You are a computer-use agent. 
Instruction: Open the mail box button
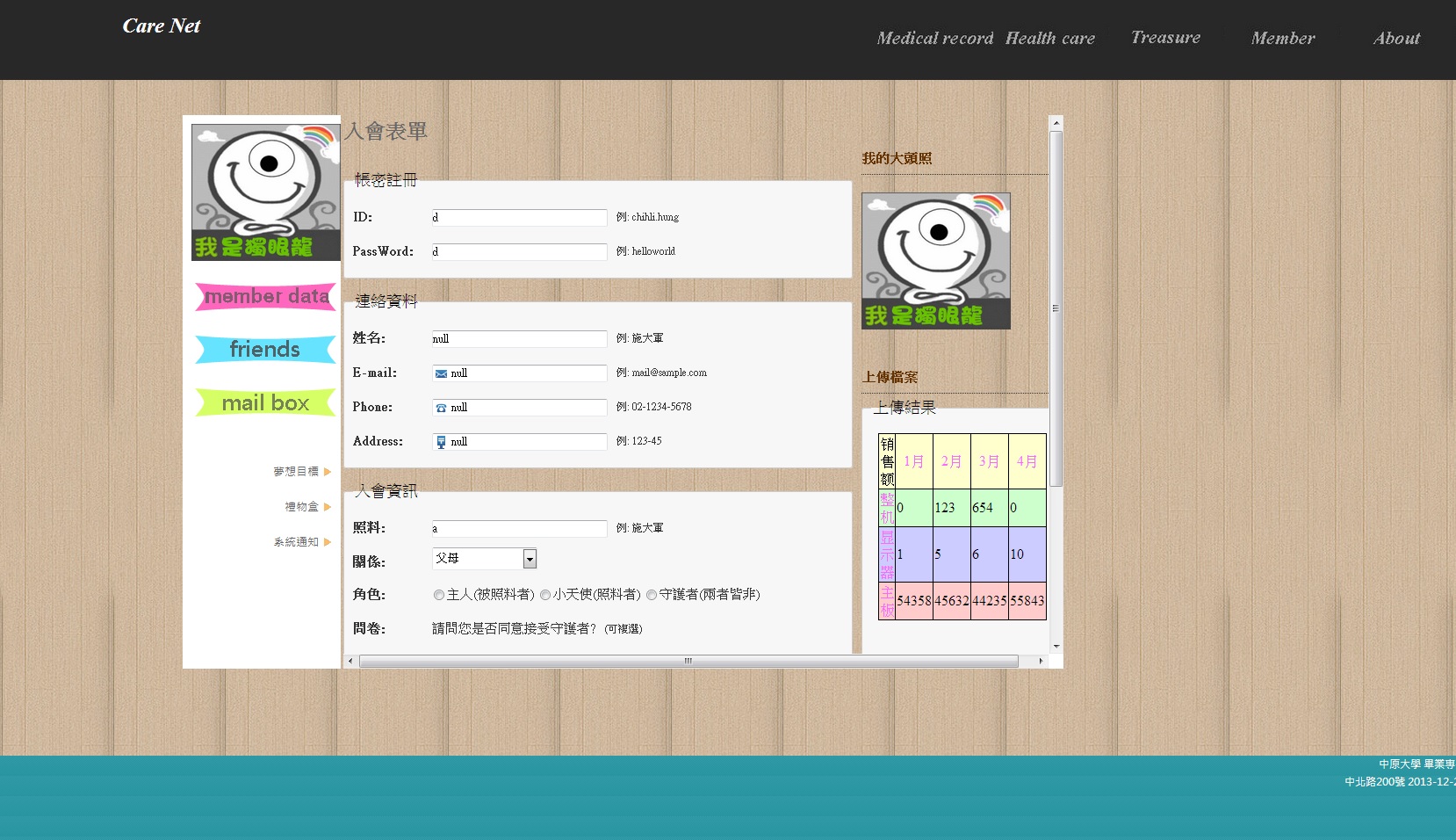[x=265, y=402]
